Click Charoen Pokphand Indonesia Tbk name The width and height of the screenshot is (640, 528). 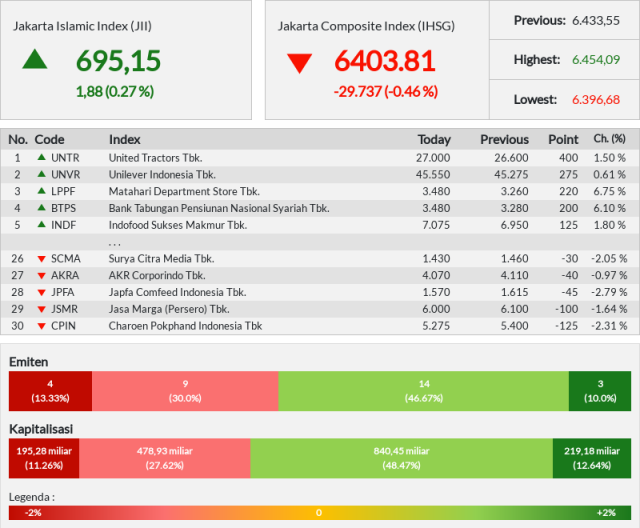[x=185, y=326]
